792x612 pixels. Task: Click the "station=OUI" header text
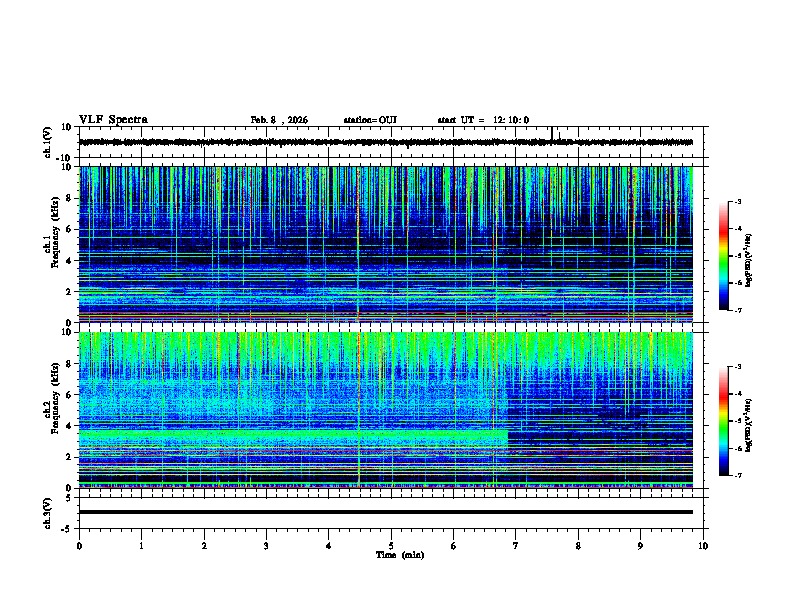(x=370, y=120)
